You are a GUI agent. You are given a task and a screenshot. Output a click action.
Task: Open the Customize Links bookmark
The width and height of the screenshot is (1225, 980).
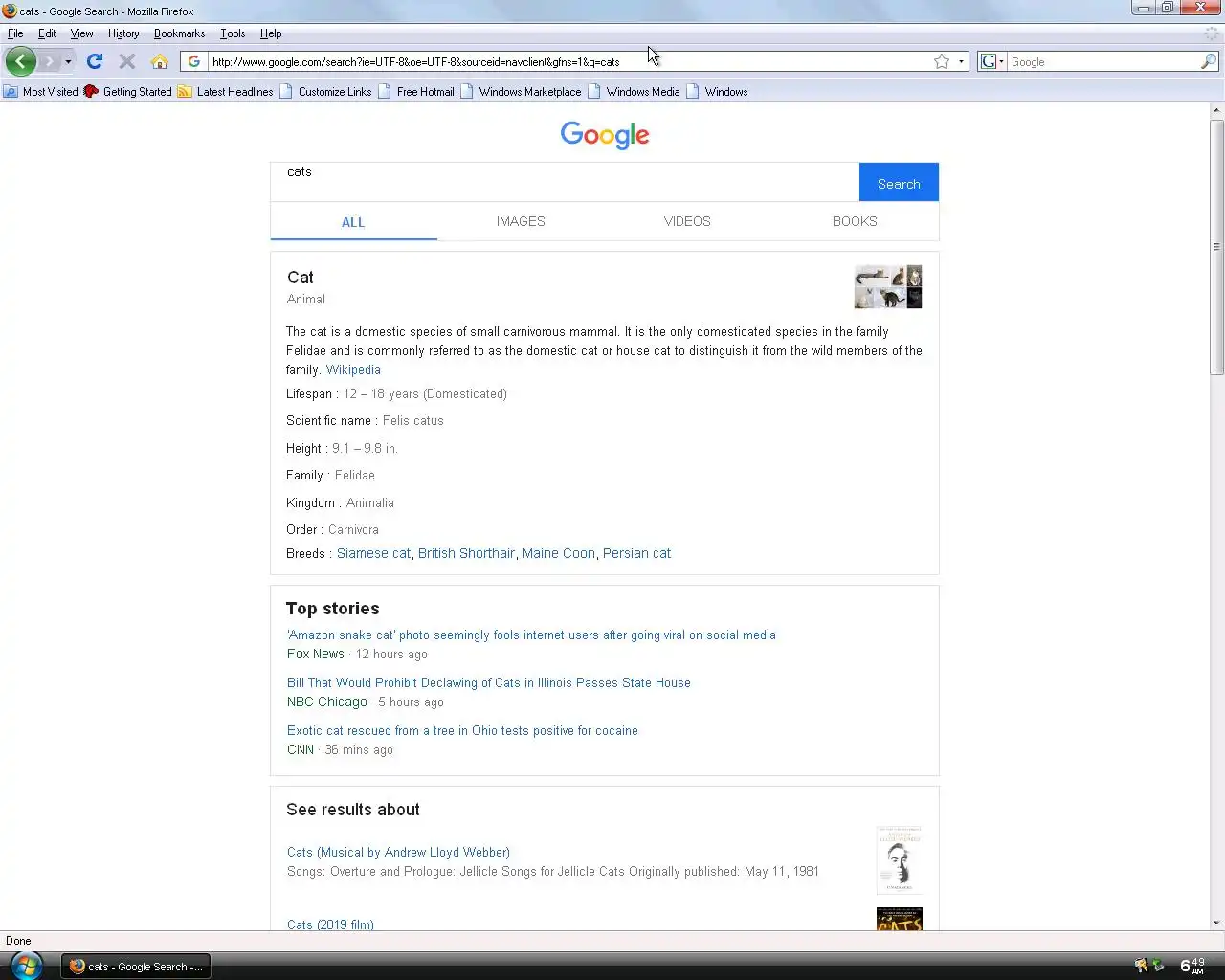[325, 92]
